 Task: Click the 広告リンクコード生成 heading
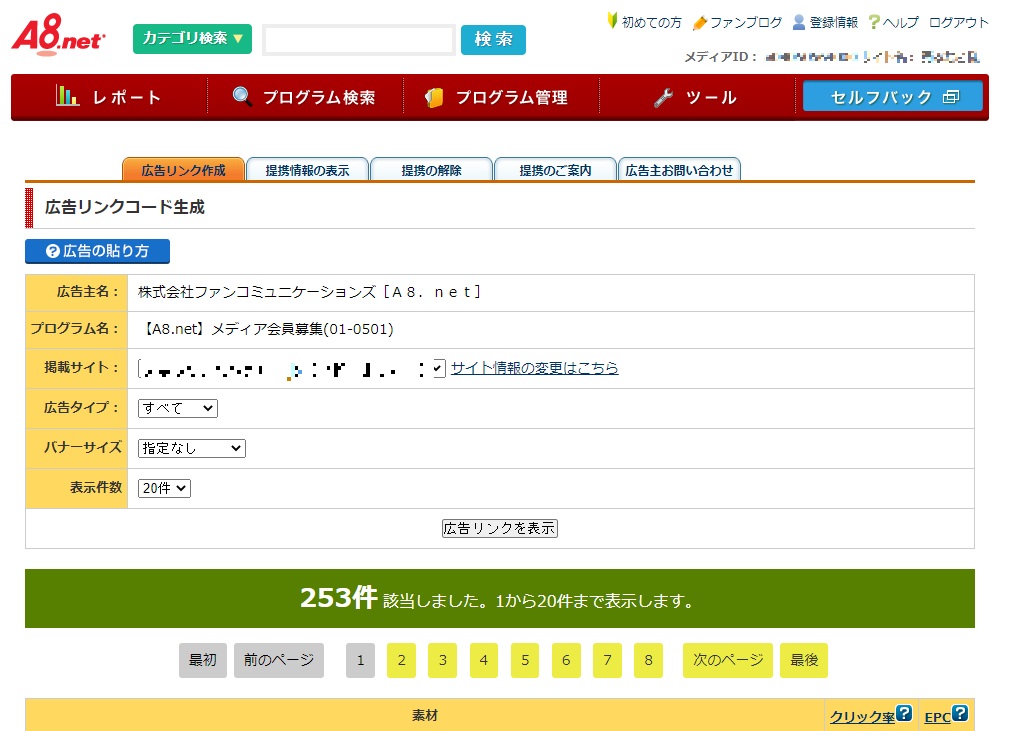pyautogui.click(x=125, y=207)
